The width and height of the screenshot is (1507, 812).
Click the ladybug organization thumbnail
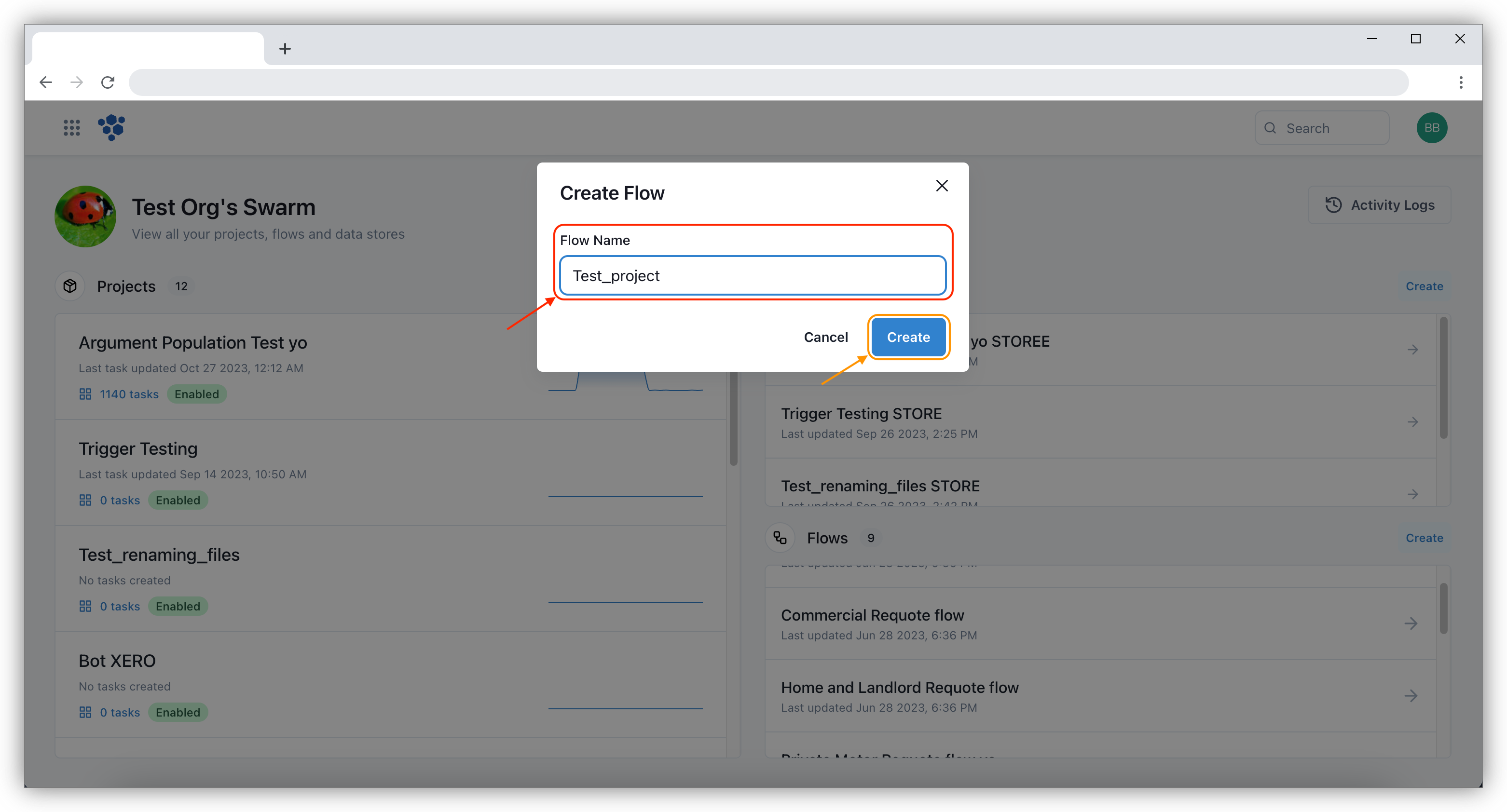click(x=85, y=217)
